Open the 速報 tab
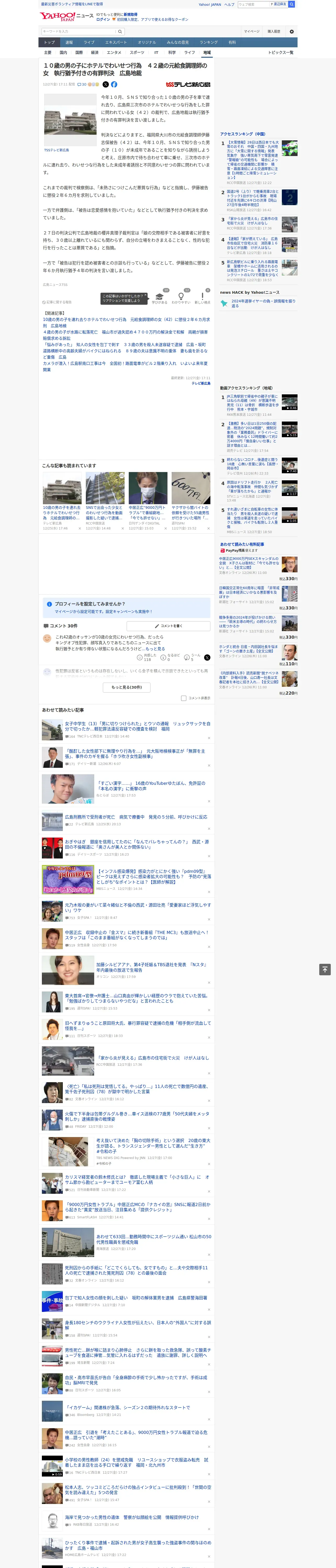This screenshot has width=336, height=1568. [69, 43]
